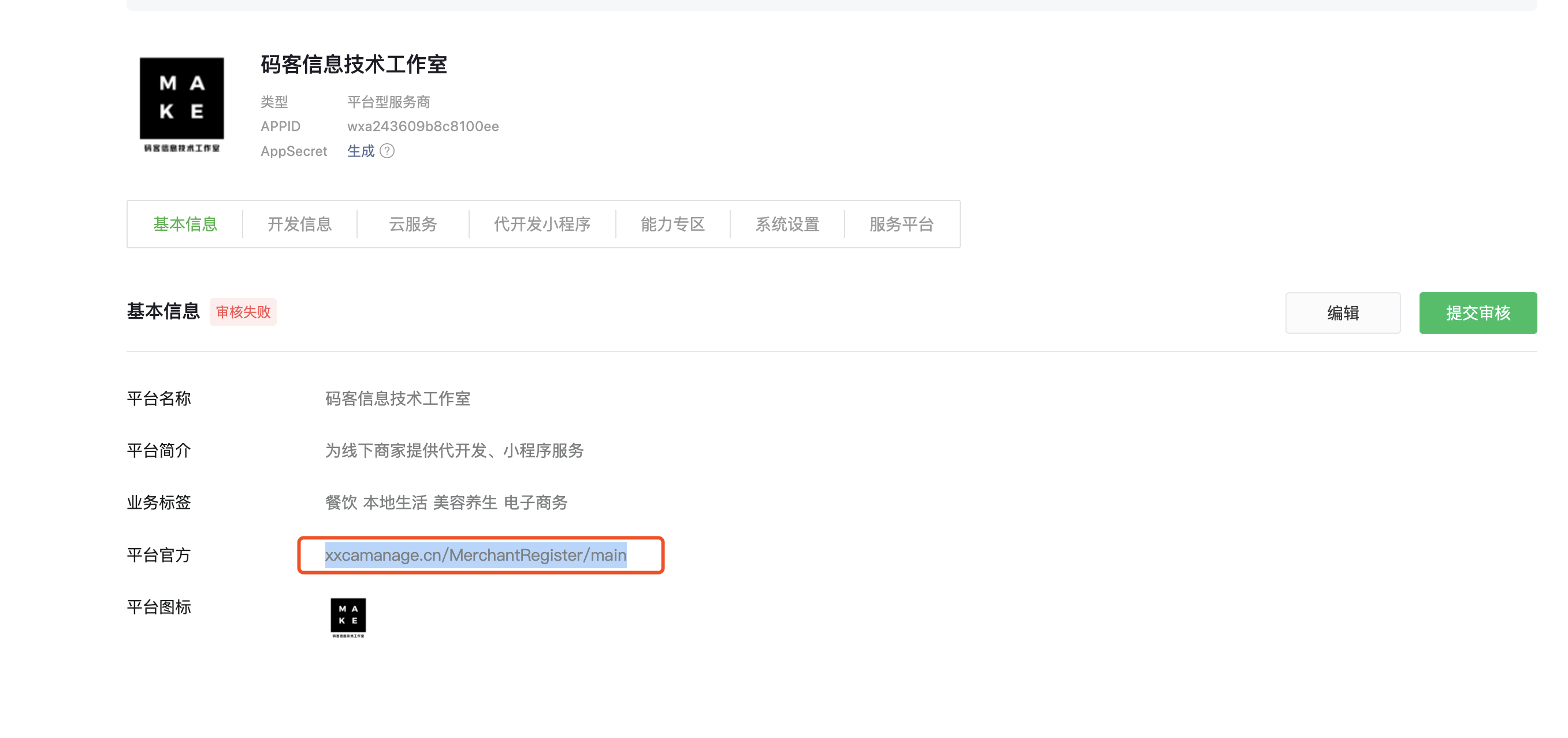The height and width of the screenshot is (738, 1568).
Task: Open the 能力专区 tab
Action: click(x=672, y=224)
